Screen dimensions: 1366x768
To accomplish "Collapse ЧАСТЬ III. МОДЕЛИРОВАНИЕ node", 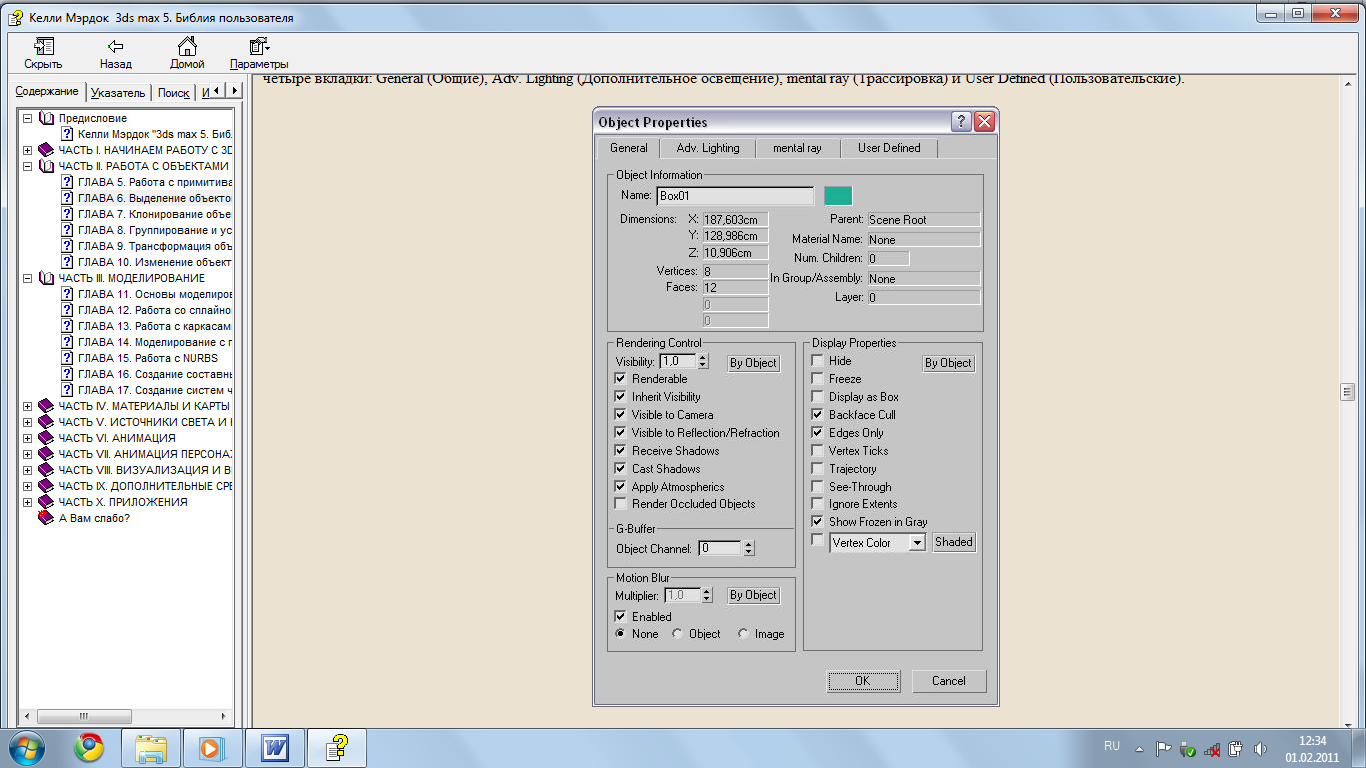I will (28, 278).
